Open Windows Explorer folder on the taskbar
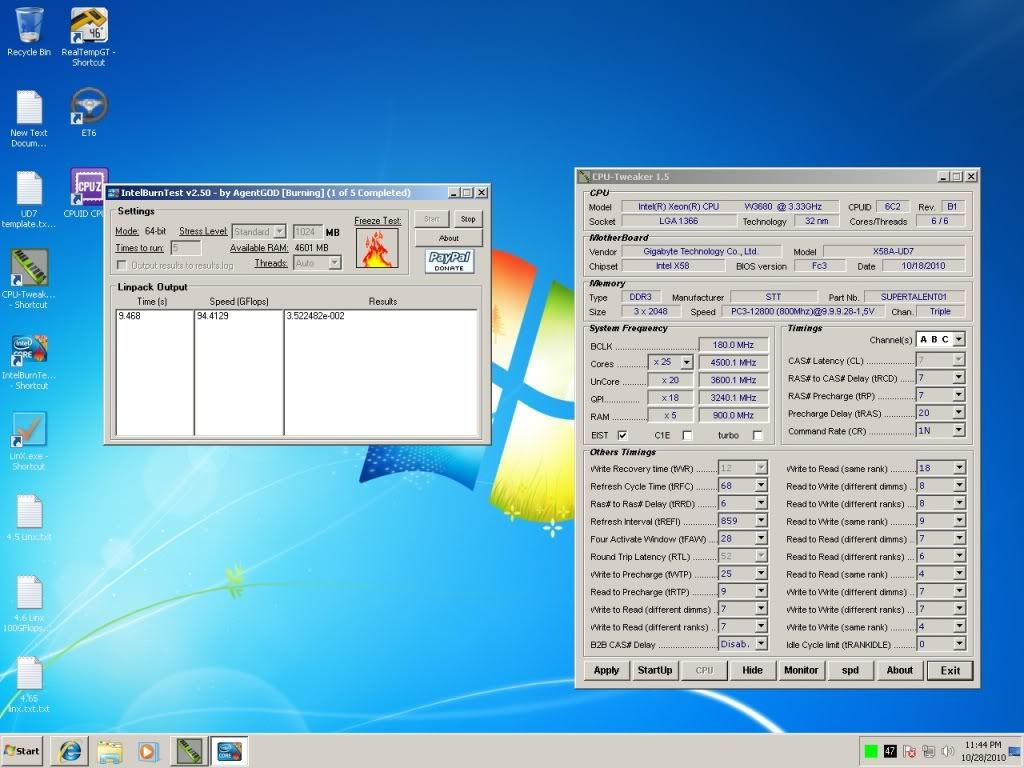The height and width of the screenshot is (768, 1024). tap(109, 751)
